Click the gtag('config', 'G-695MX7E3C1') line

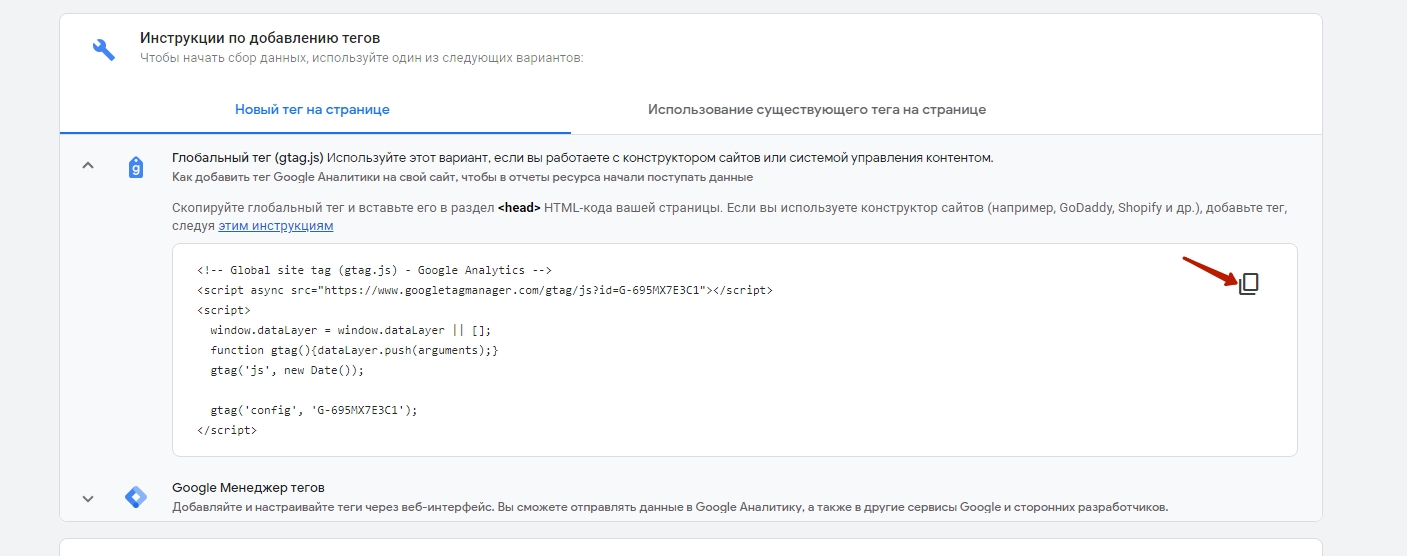[x=314, y=410]
